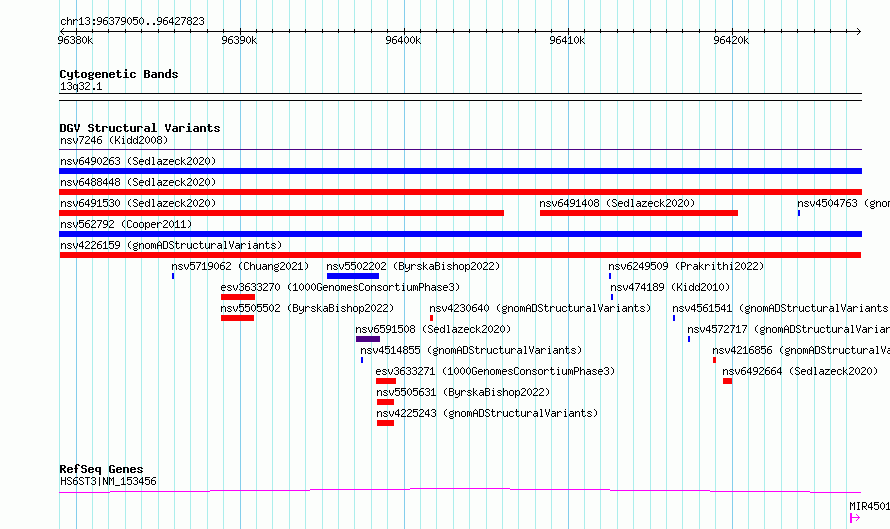Click the nsv6492664 red bar

[x=727, y=381]
